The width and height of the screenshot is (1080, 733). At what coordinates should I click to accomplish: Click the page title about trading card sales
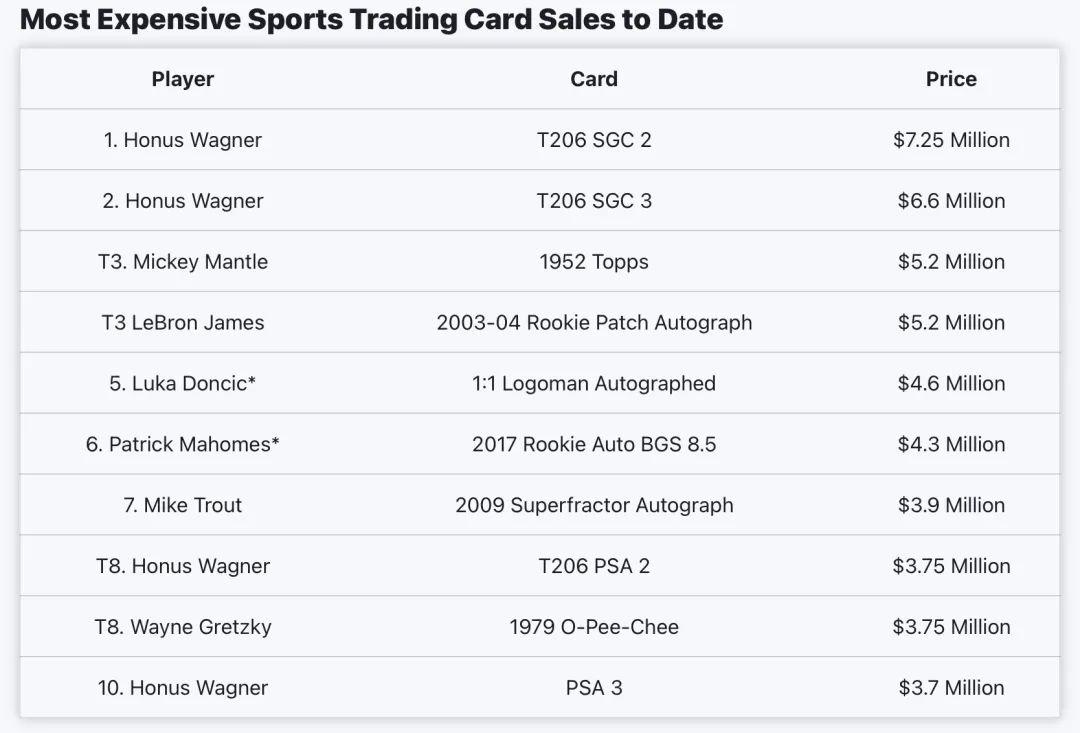click(371, 19)
